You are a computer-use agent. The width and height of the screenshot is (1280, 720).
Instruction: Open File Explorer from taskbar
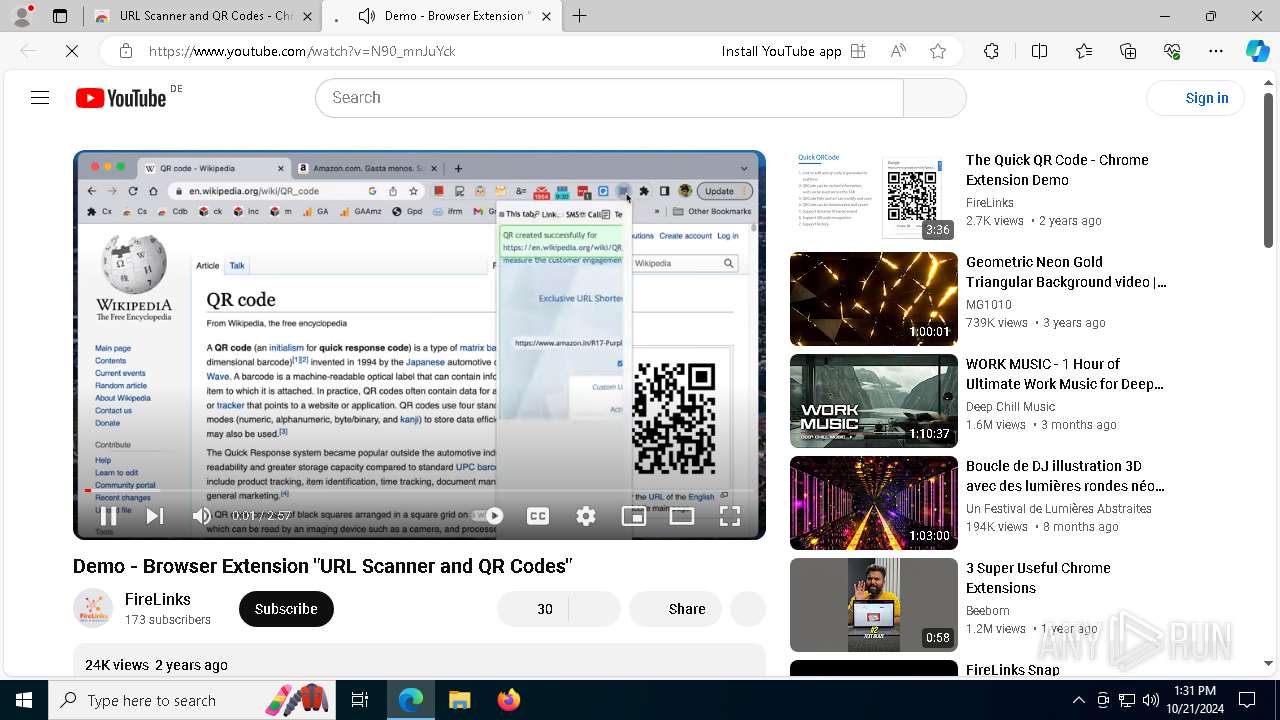(459, 701)
